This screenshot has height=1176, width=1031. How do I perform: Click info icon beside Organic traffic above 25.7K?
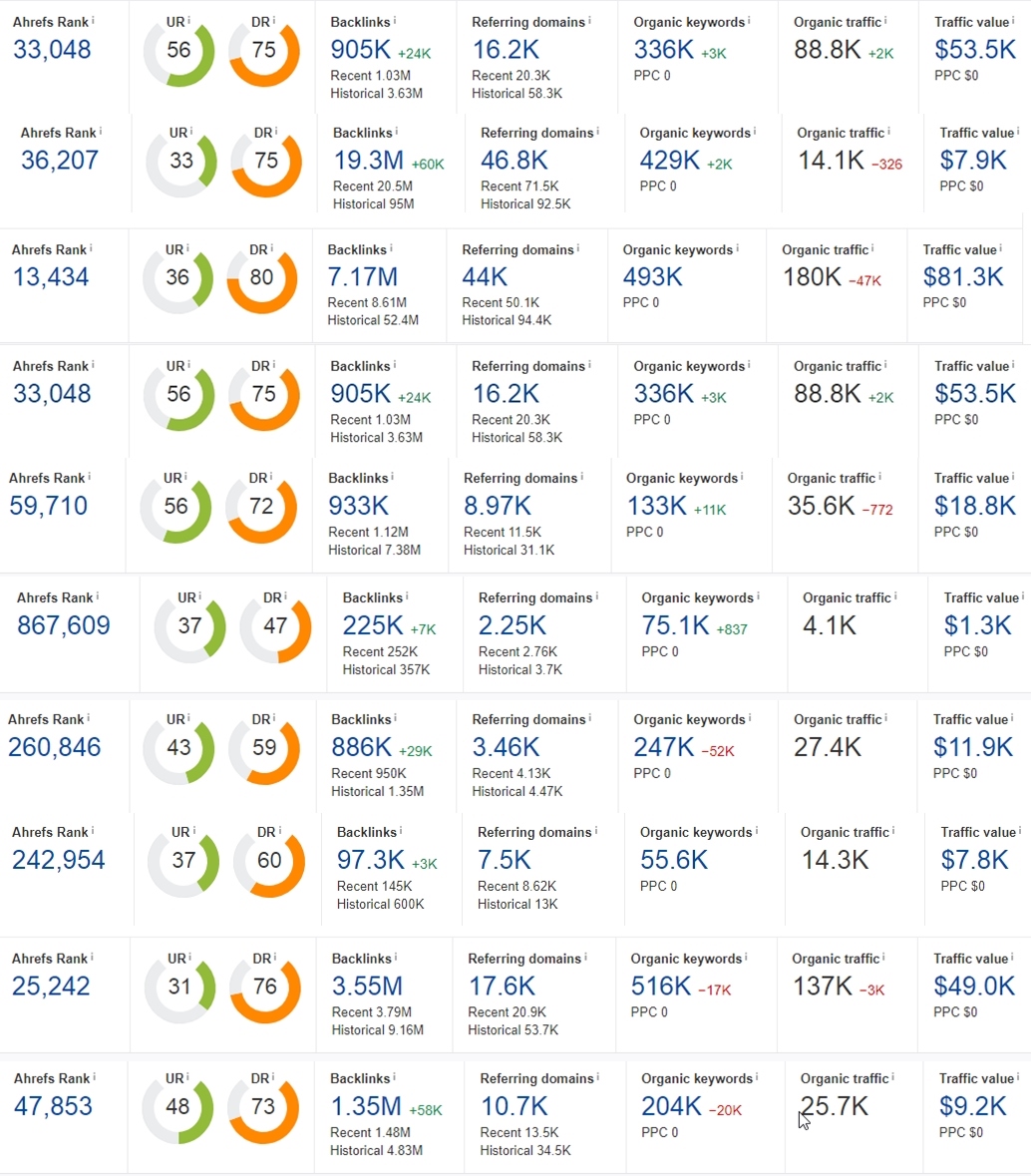(x=891, y=1077)
